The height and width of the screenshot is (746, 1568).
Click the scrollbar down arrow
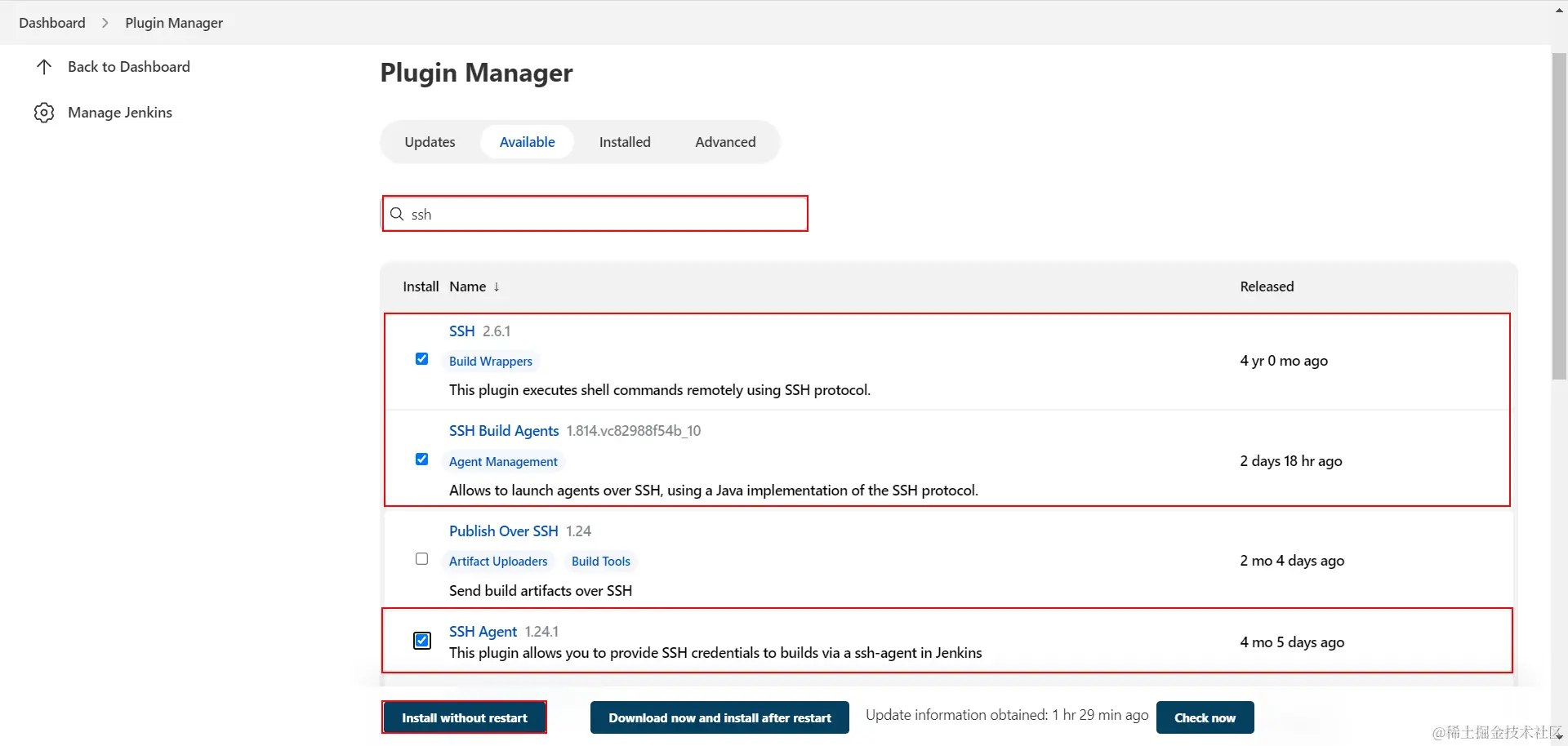[x=1559, y=736]
